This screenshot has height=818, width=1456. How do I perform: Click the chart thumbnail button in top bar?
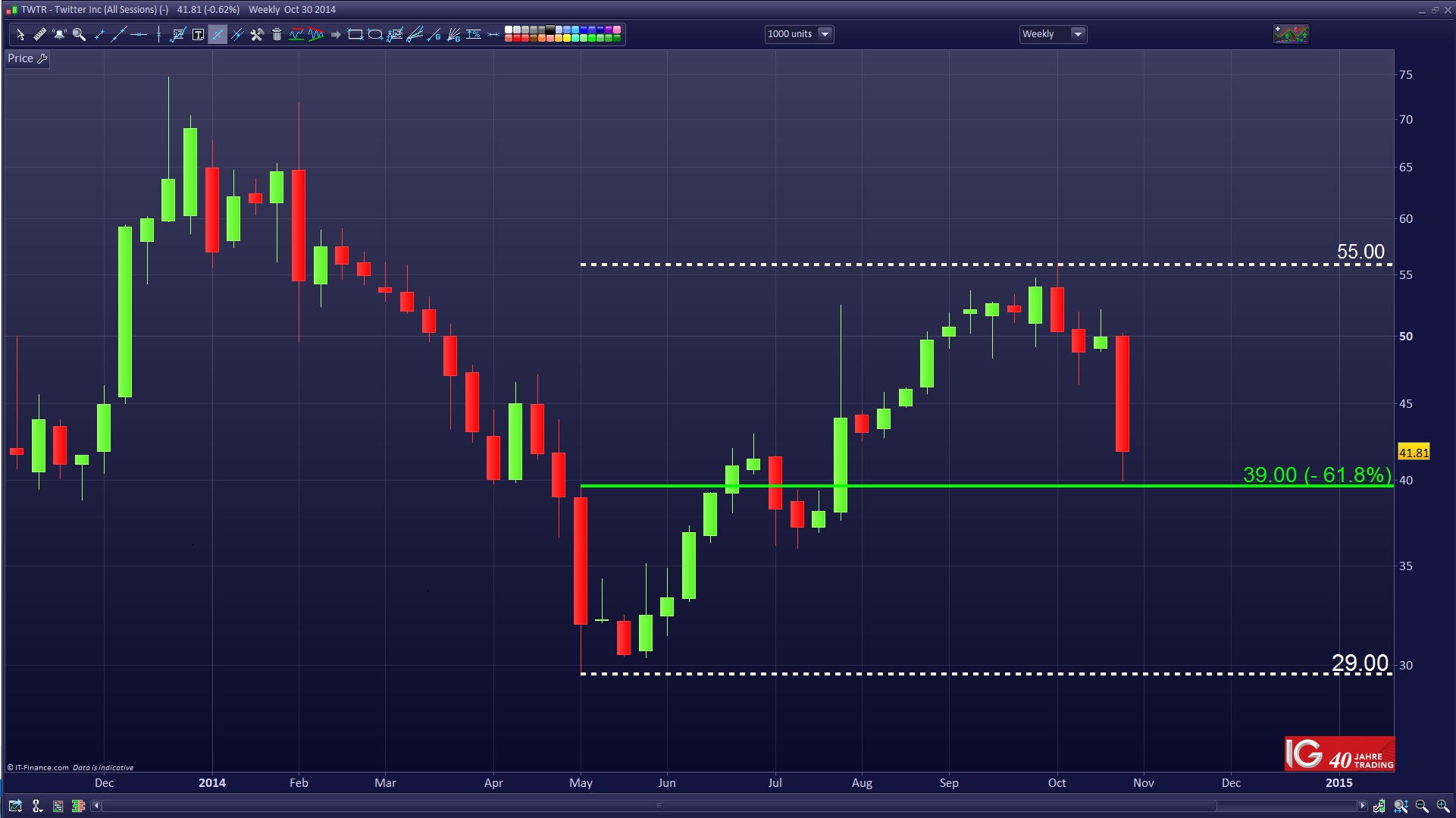point(1291,34)
